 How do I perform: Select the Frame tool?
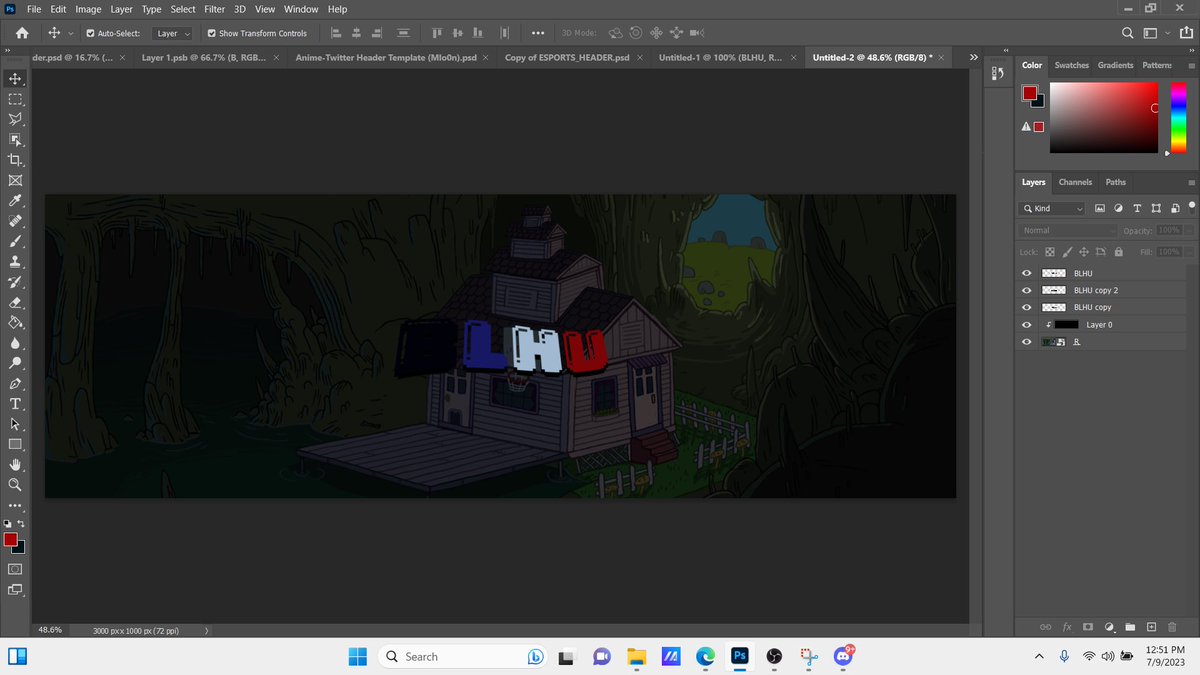coord(16,180)
